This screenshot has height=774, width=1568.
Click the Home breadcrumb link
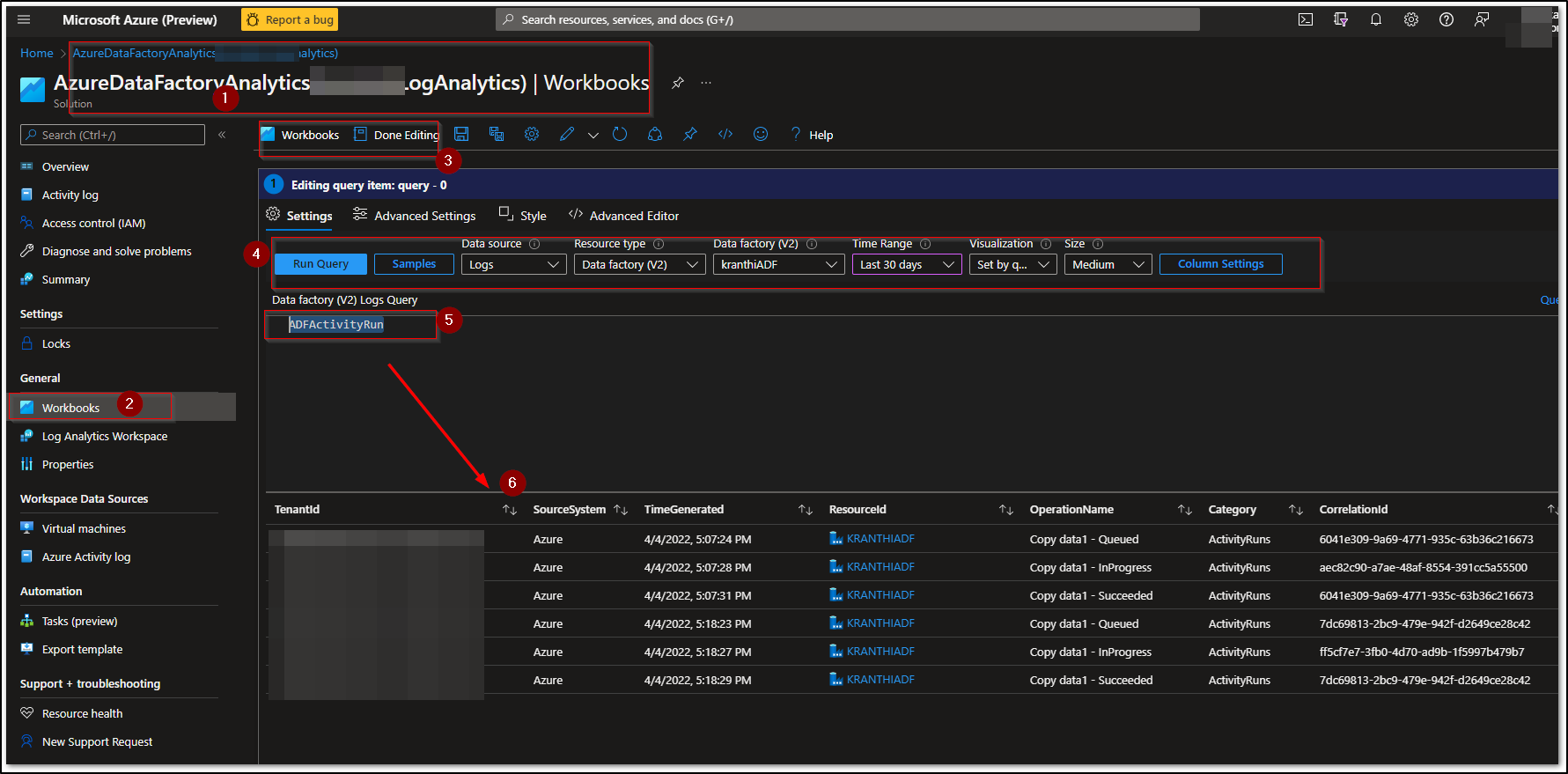coord(37,53)
